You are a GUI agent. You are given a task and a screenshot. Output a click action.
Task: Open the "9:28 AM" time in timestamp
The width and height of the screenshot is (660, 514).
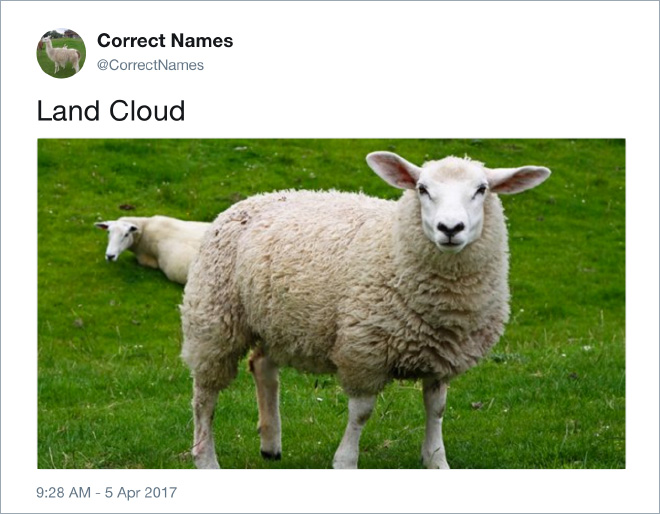[64, 492]
